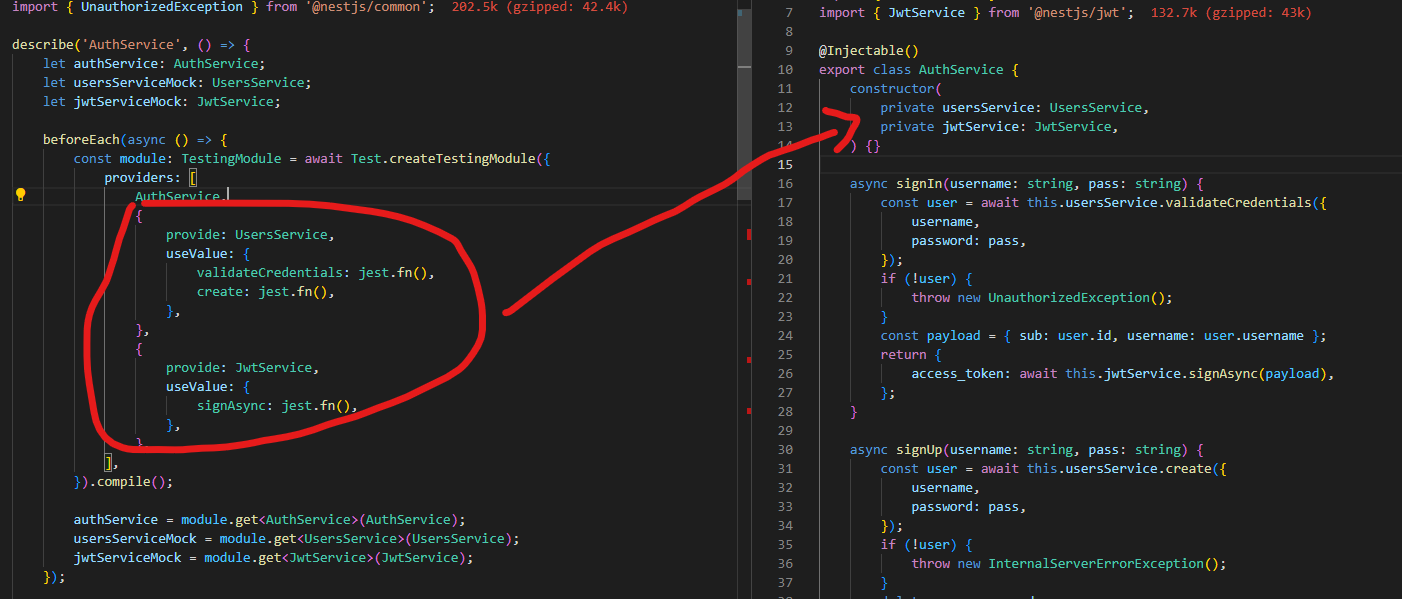Select line number 15 in right editor gutter
The height and width of the screenshot is (599, 1402).
coord(785,165)
